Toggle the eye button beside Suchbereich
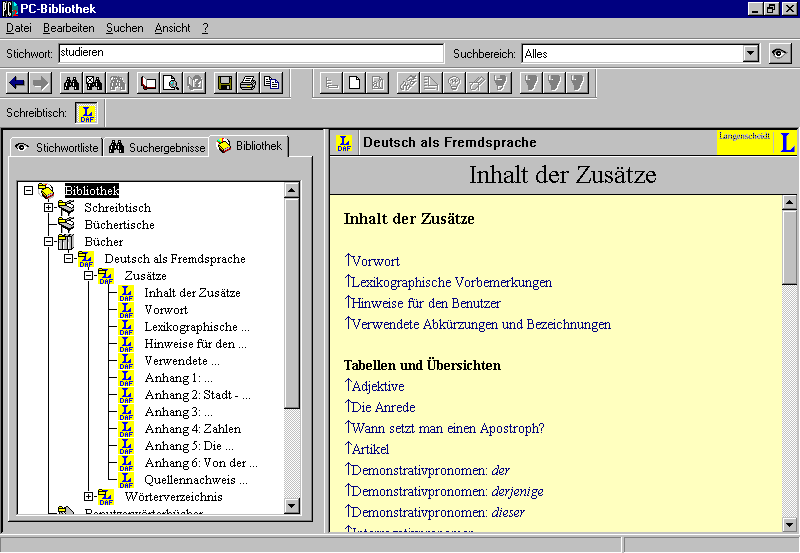 pos(780,54)
